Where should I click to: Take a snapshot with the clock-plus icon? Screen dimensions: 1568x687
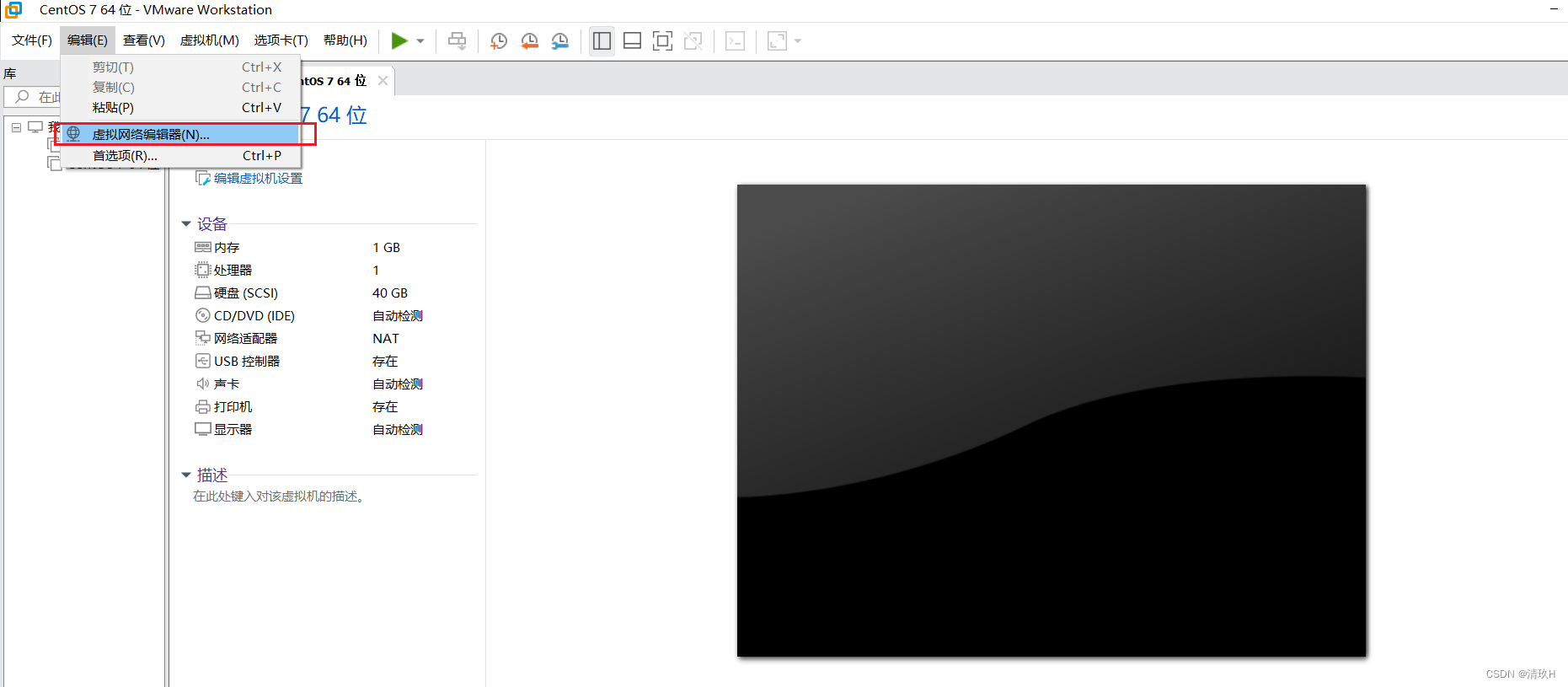(x=499, y=41)
